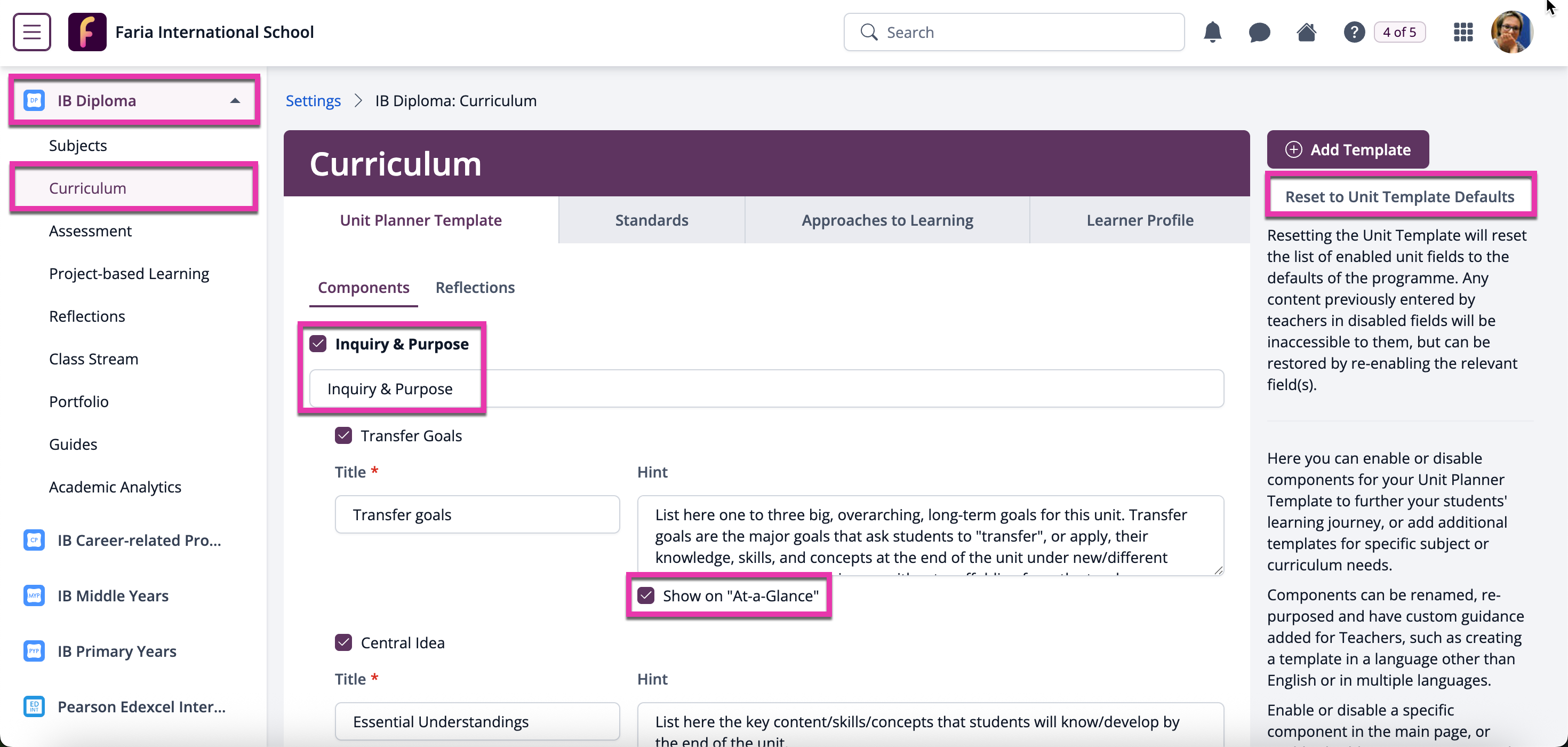Click the Add Template button
Screen dimensions: 1568x747
1348,150
